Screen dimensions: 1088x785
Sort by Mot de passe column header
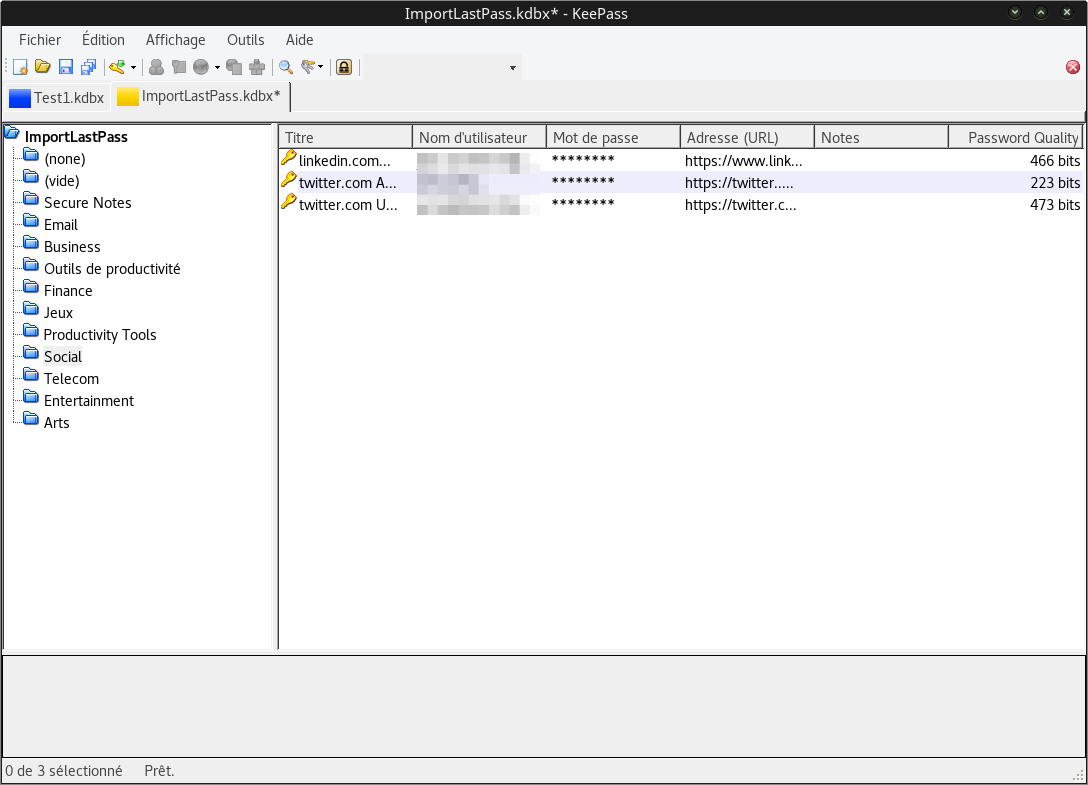point(613,137)
